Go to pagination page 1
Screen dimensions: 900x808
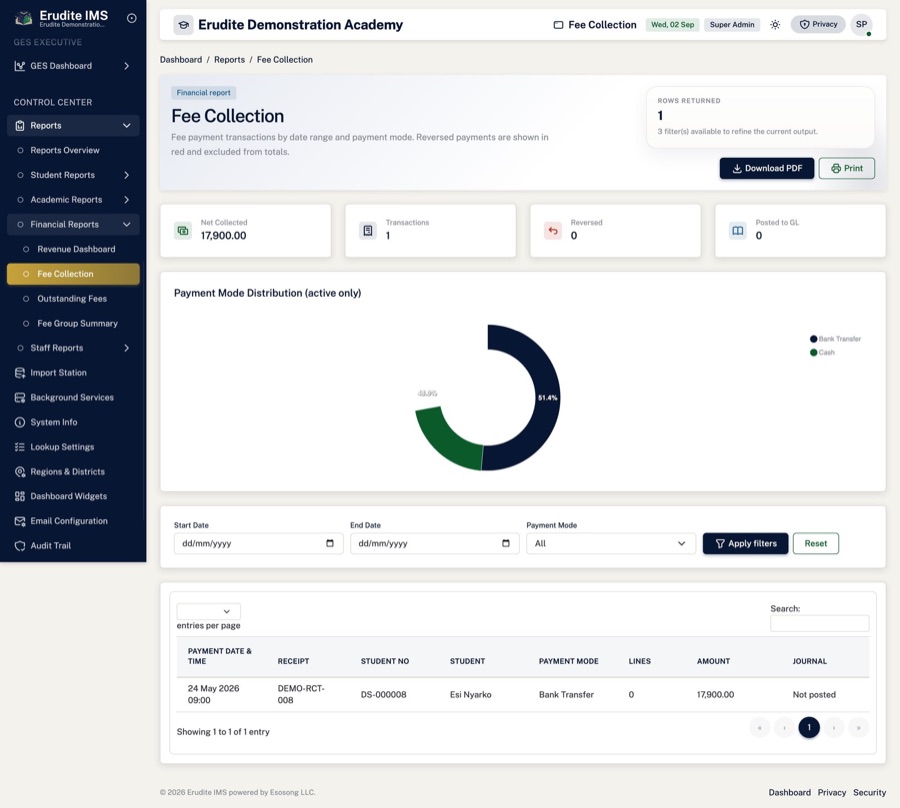[x=809, y=728]
